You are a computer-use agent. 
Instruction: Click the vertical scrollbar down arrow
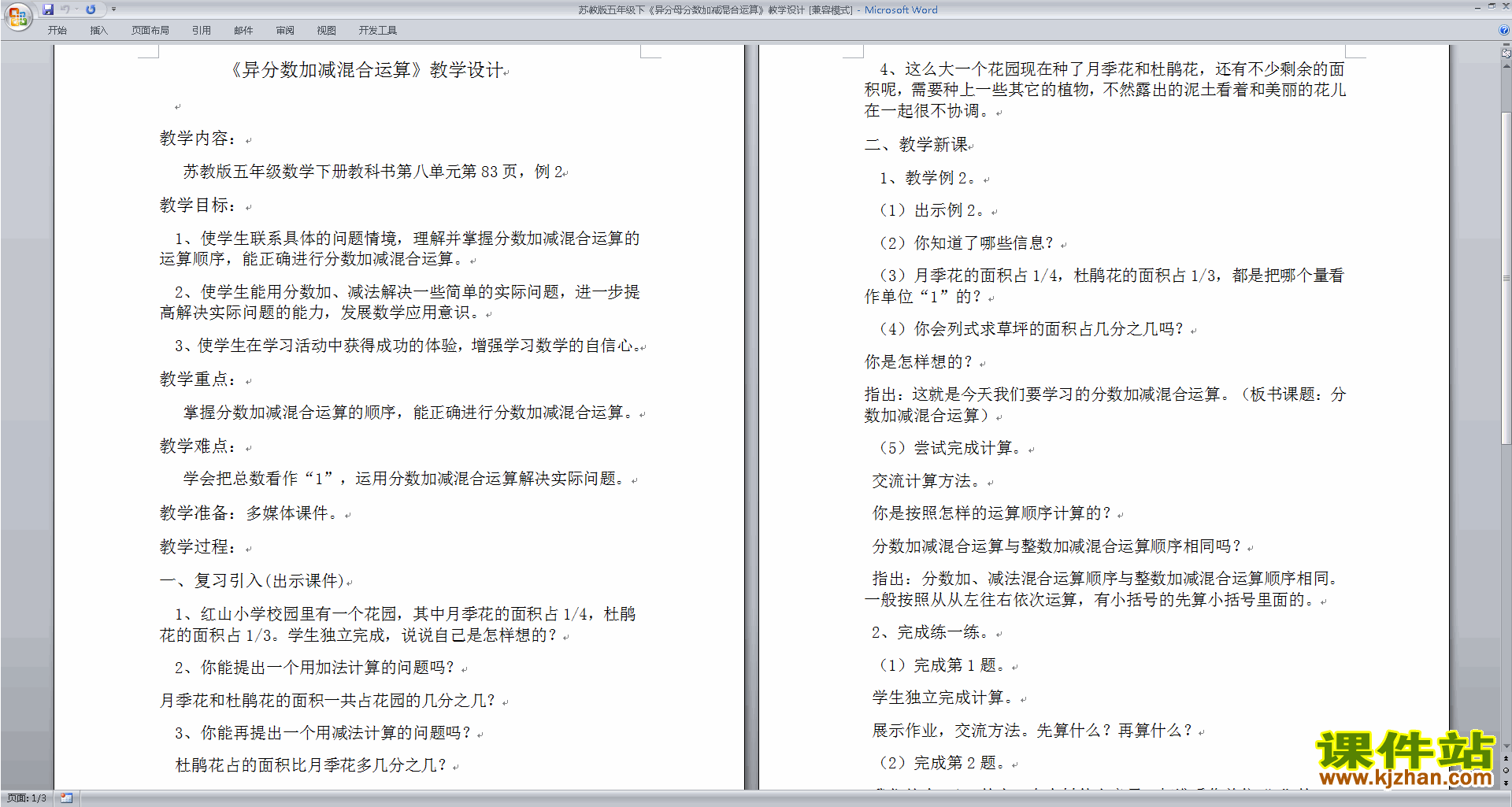(x=1506, y=746)
